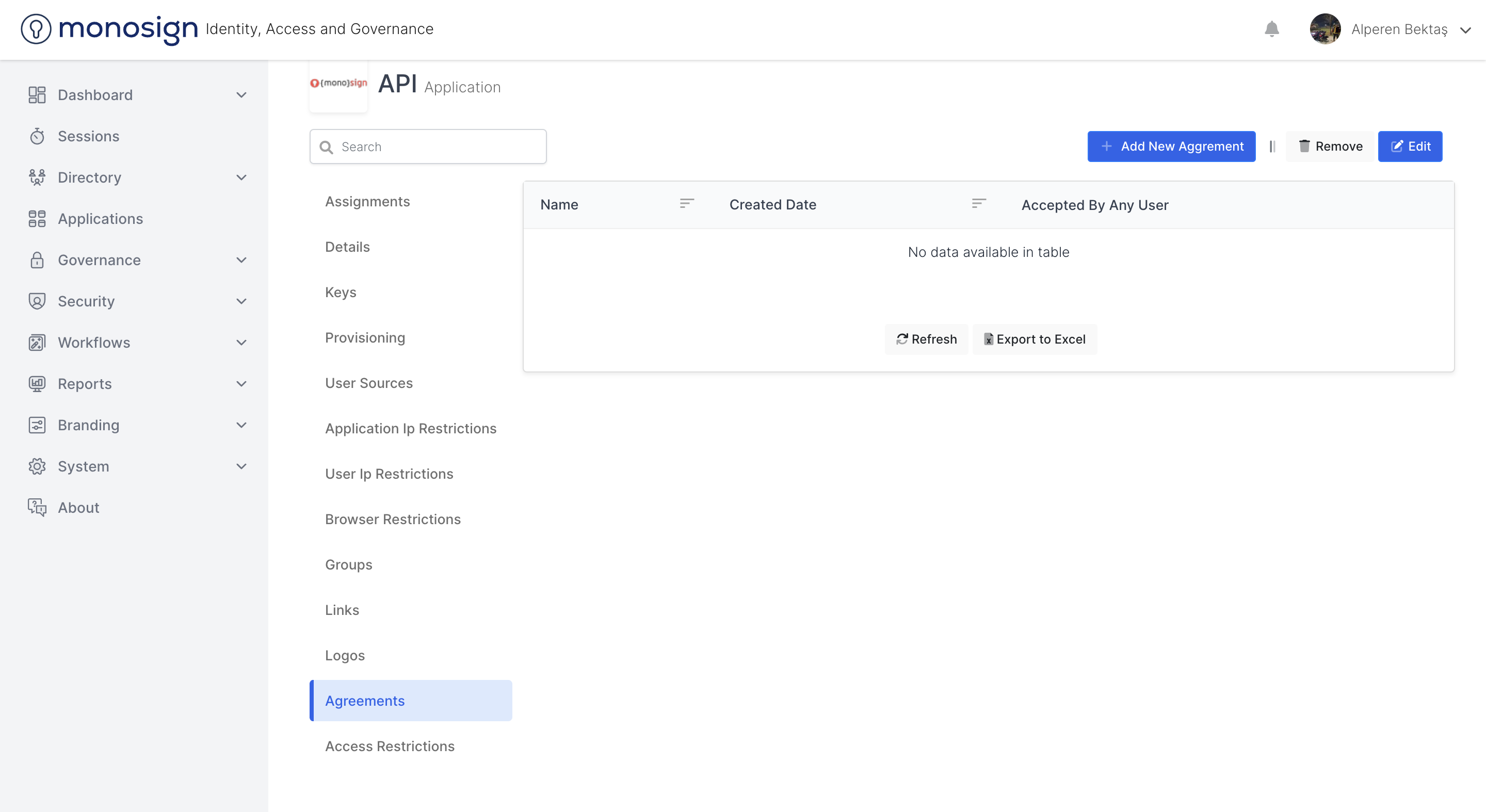
Task: Expand the Workflows menu chevron
Action: 241,343
